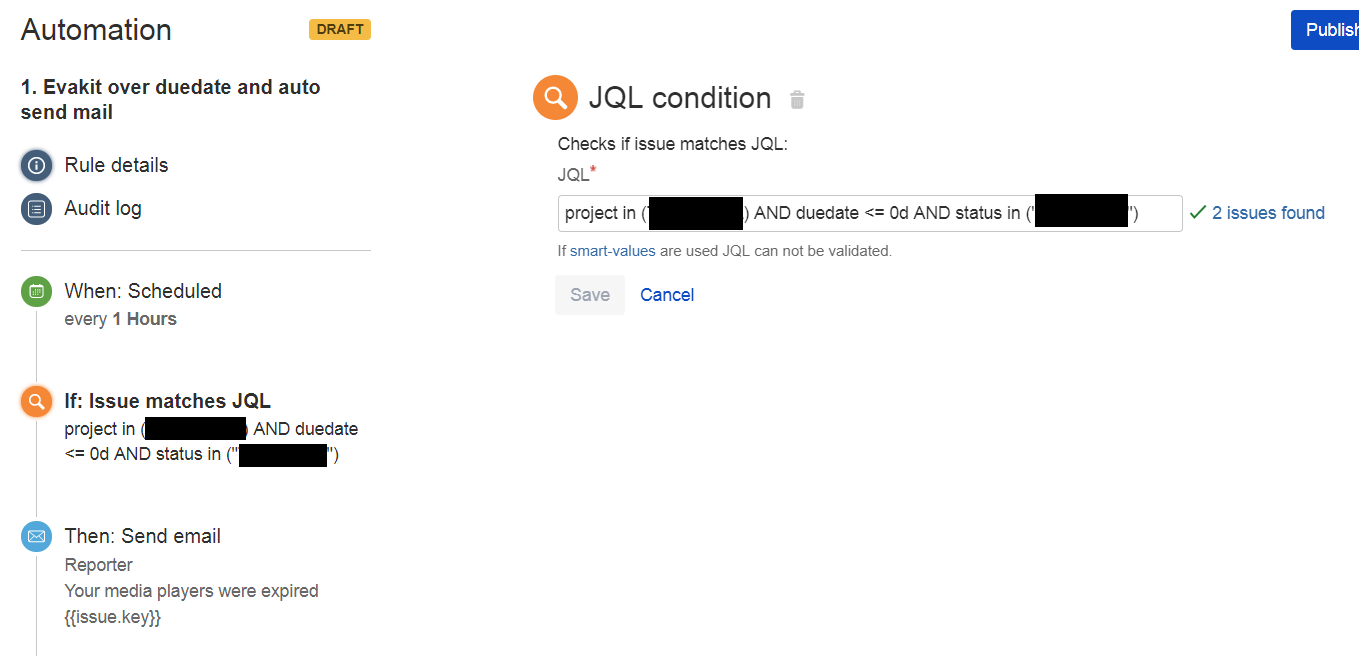Image resolution: width=1359 pixels, height=656 pixels.
Task: Open Rule details section
Action: point(116,165)
